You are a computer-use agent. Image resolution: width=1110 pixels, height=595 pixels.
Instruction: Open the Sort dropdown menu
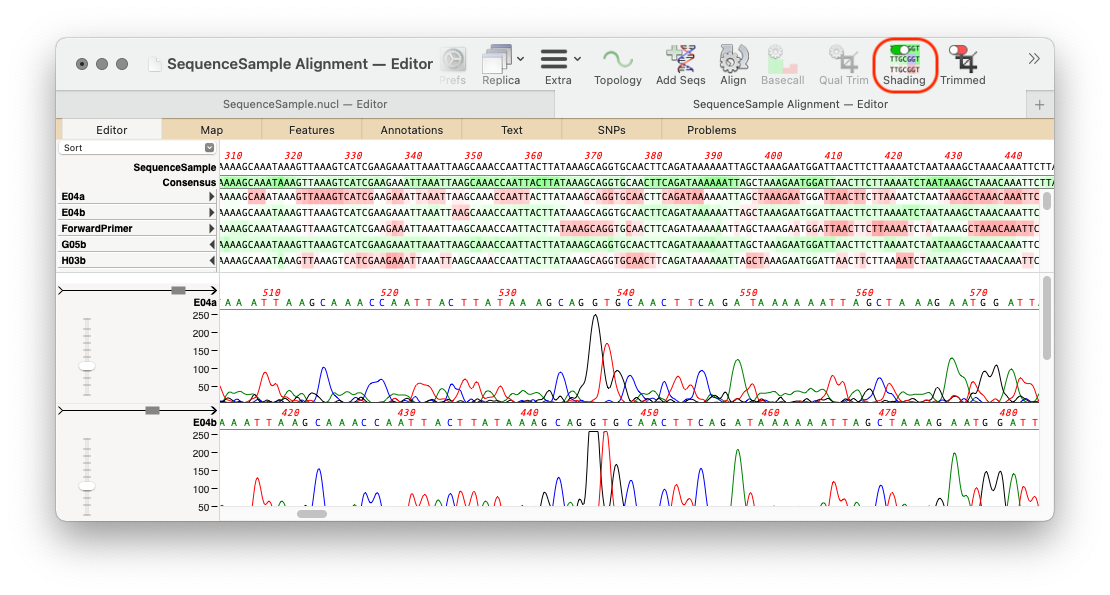(137, 148)
